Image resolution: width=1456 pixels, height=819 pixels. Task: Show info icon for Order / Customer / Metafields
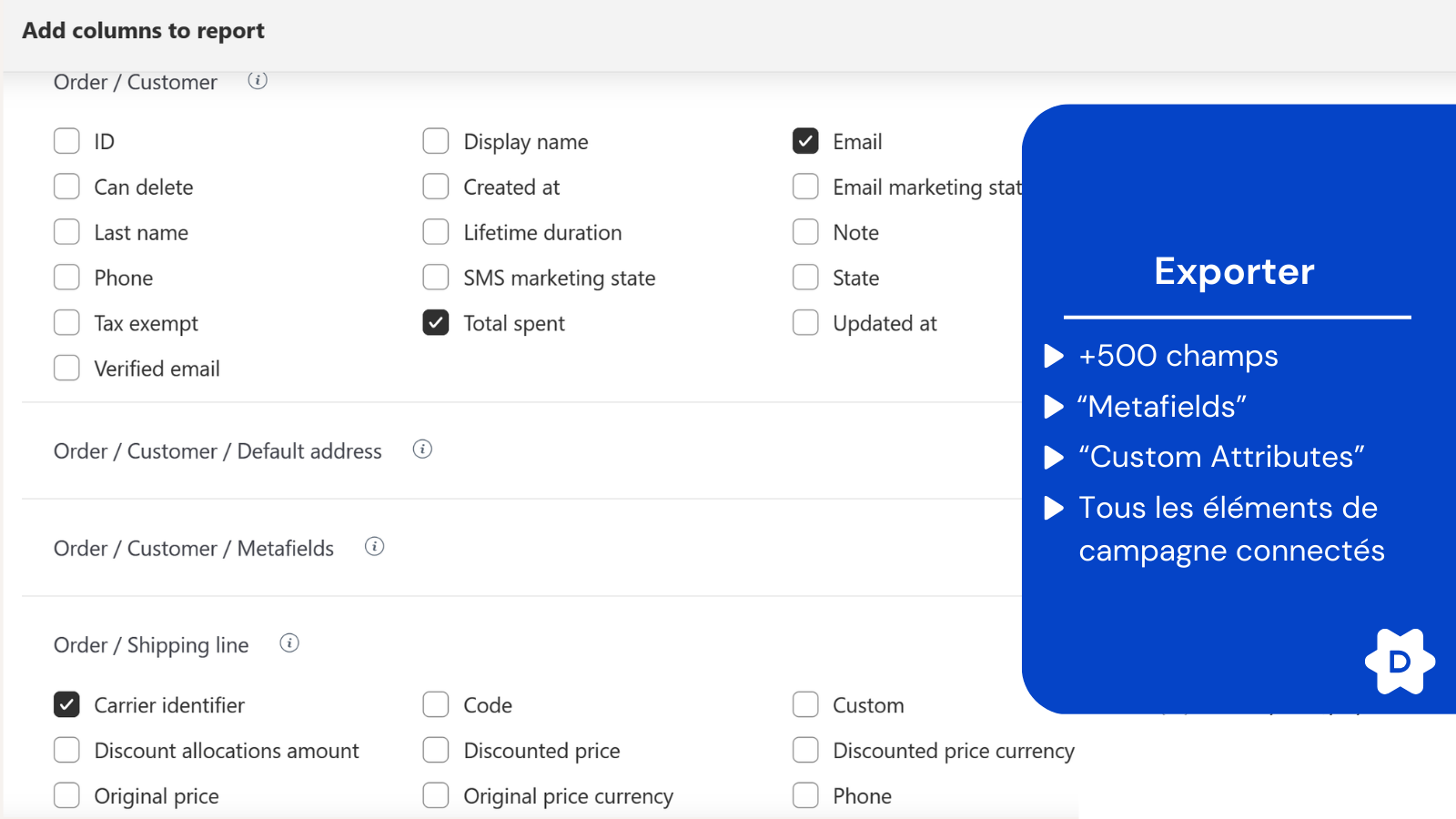(x=374, y=547)
